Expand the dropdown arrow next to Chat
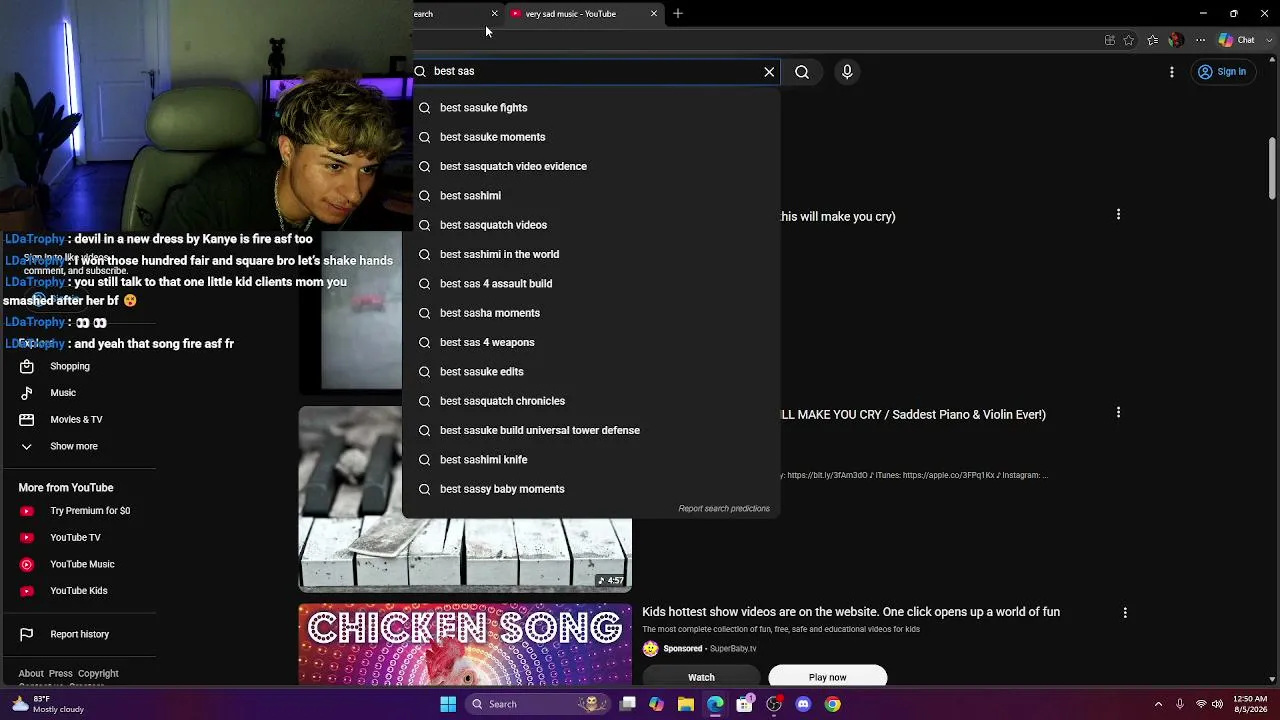The width and height of the screenshot is (1280, 720). [x=1271, y=40]
